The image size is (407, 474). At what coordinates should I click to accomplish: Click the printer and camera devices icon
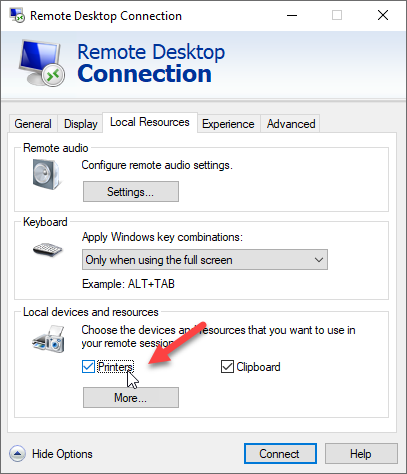coord(48,339)
